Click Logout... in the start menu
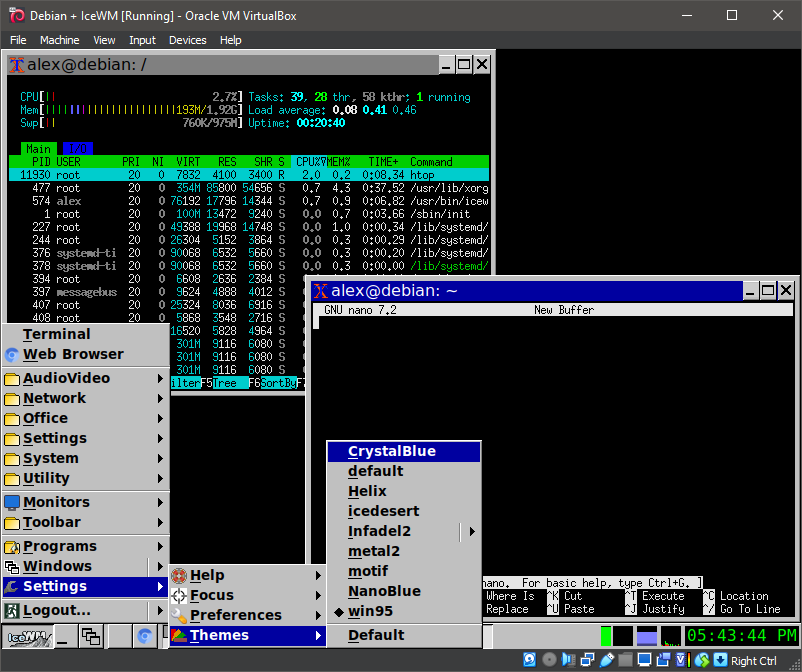 tap(57, 610)
